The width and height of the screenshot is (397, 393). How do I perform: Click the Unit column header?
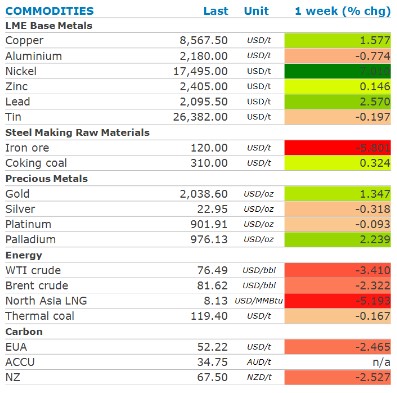pyautogui.click(x=256, y=11)
